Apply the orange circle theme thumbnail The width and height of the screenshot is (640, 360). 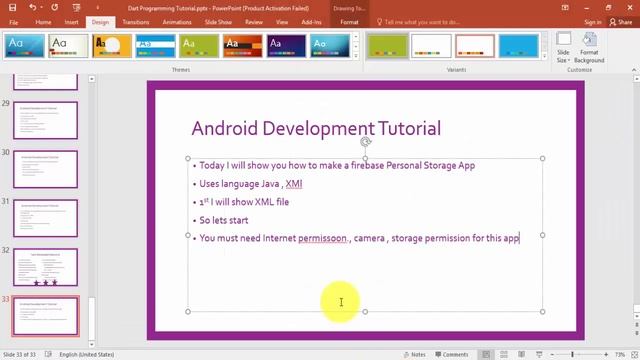click(112, 46)
